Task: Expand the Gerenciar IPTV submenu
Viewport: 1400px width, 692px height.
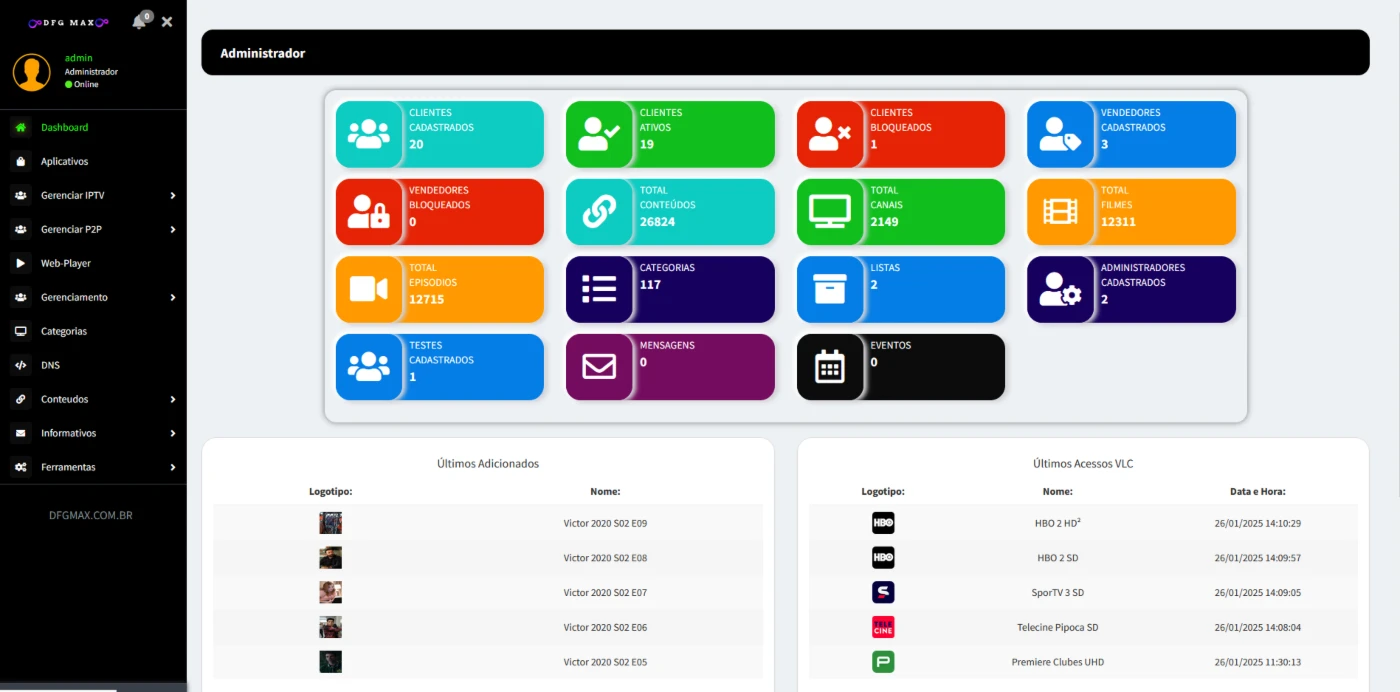Action: point(93,195)
